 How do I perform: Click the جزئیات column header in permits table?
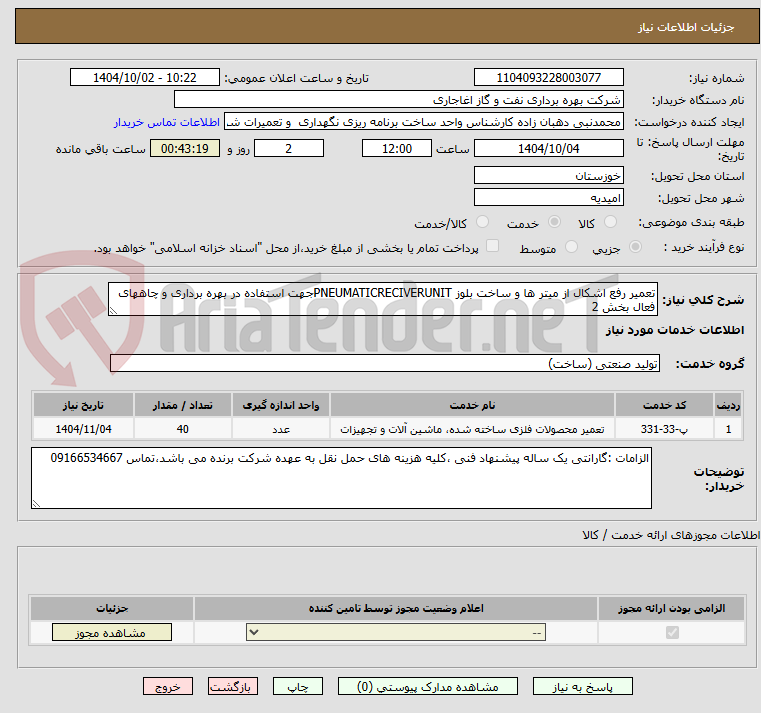[112, 608]
